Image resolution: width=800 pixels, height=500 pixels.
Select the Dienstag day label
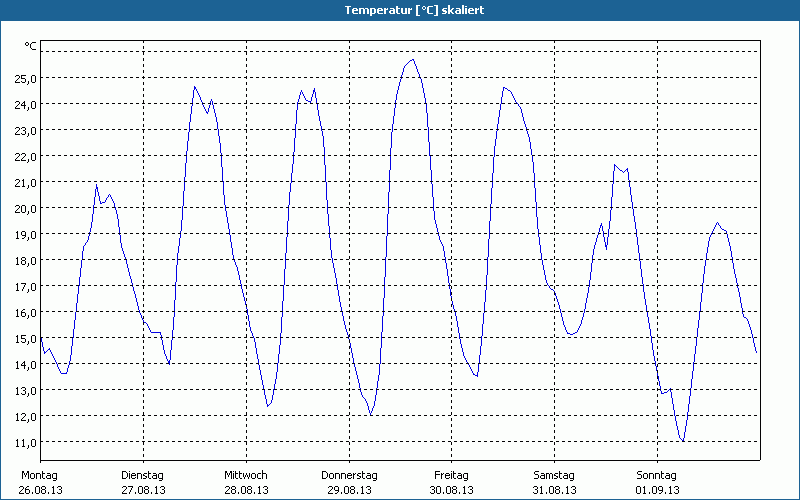pos(142,475)
